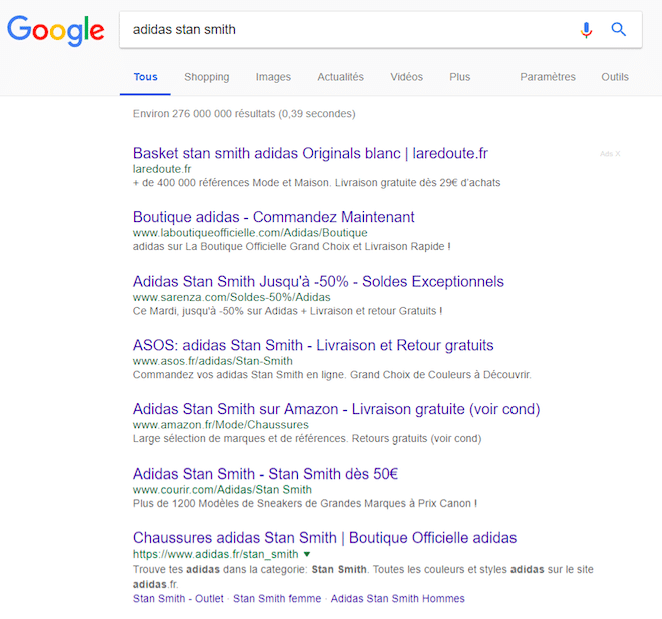
Task: Open the Plus more menu
Action: pyautogui.click(x=459, y=77)
